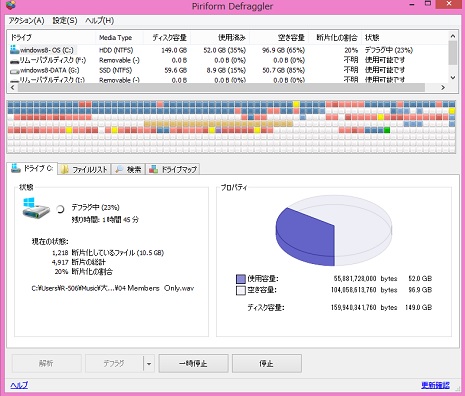Click the drive list scroll down arrow
This screenshot has width=465, height=396.
(x=453, y=78)
